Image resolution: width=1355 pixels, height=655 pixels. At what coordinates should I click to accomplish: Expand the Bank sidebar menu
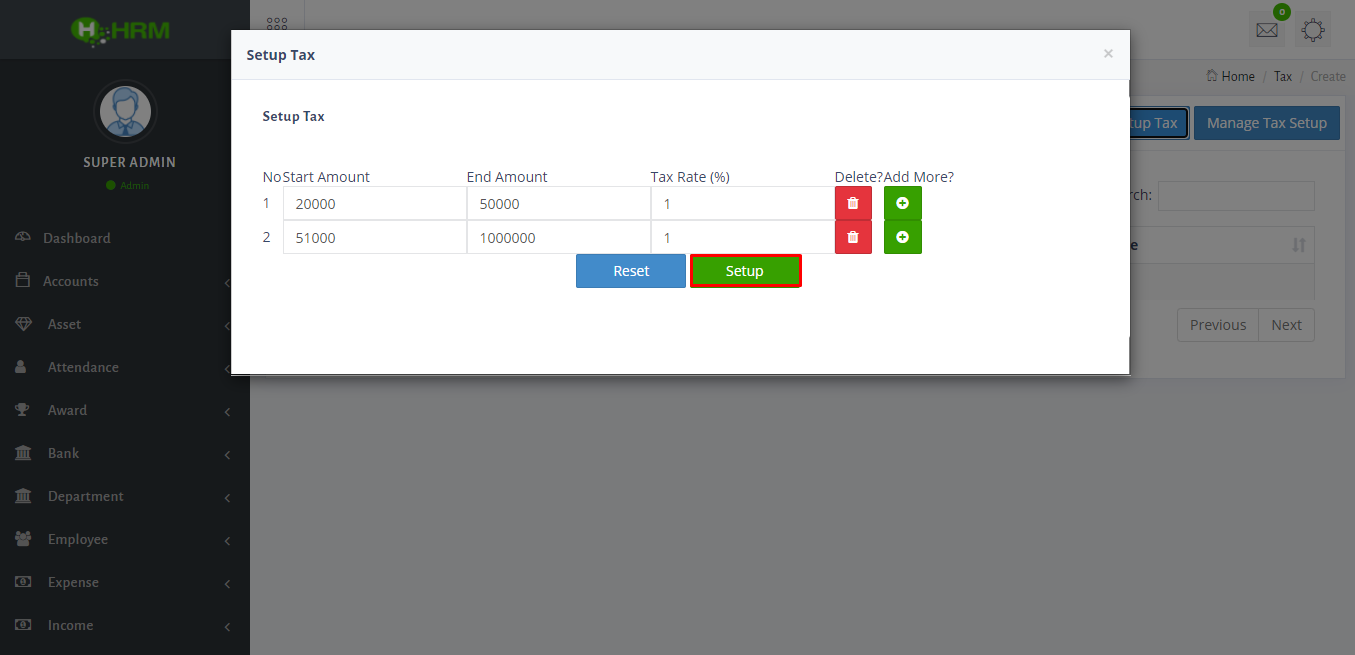pyautogui.click(x=63, y=453)
